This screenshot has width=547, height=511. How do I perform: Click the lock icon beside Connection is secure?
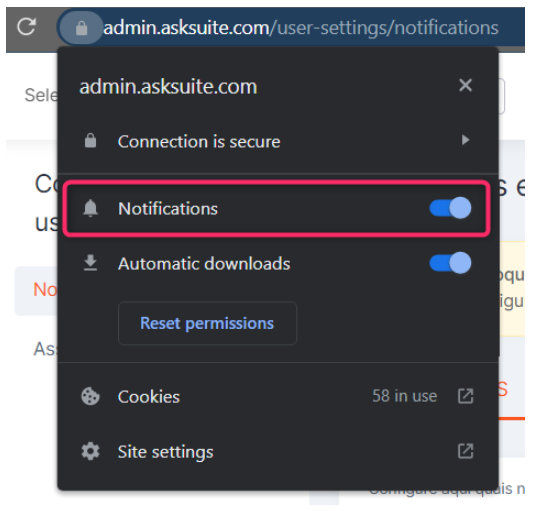tap(90, 141)
